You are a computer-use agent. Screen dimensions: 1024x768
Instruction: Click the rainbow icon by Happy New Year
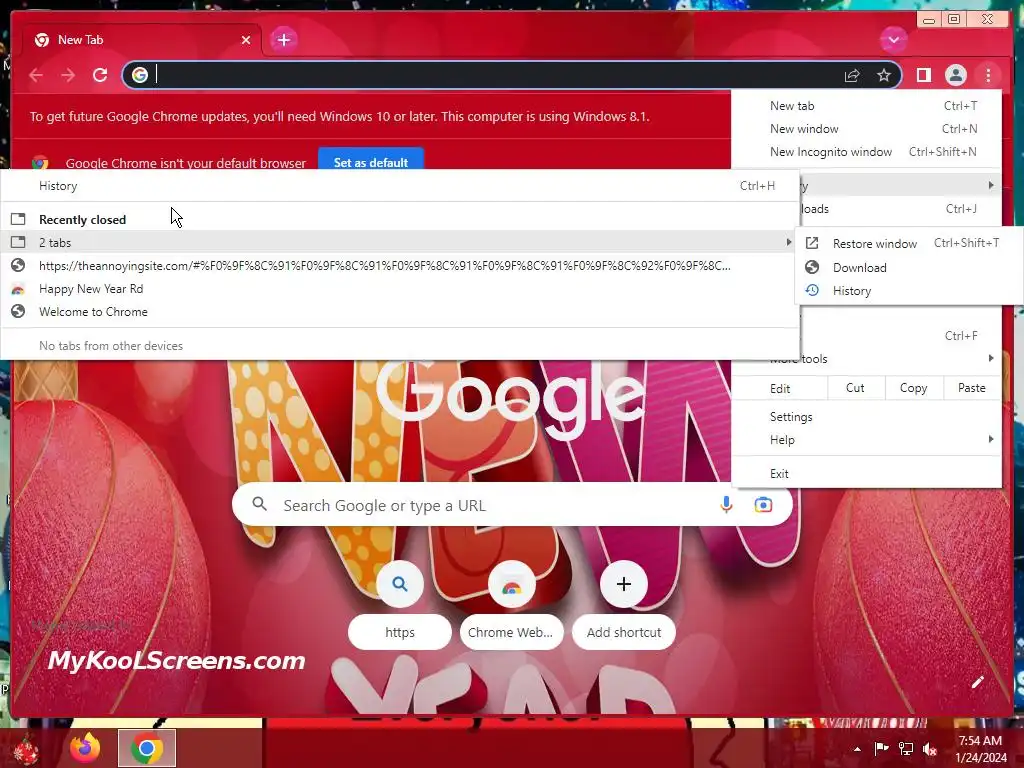[18, 289]
